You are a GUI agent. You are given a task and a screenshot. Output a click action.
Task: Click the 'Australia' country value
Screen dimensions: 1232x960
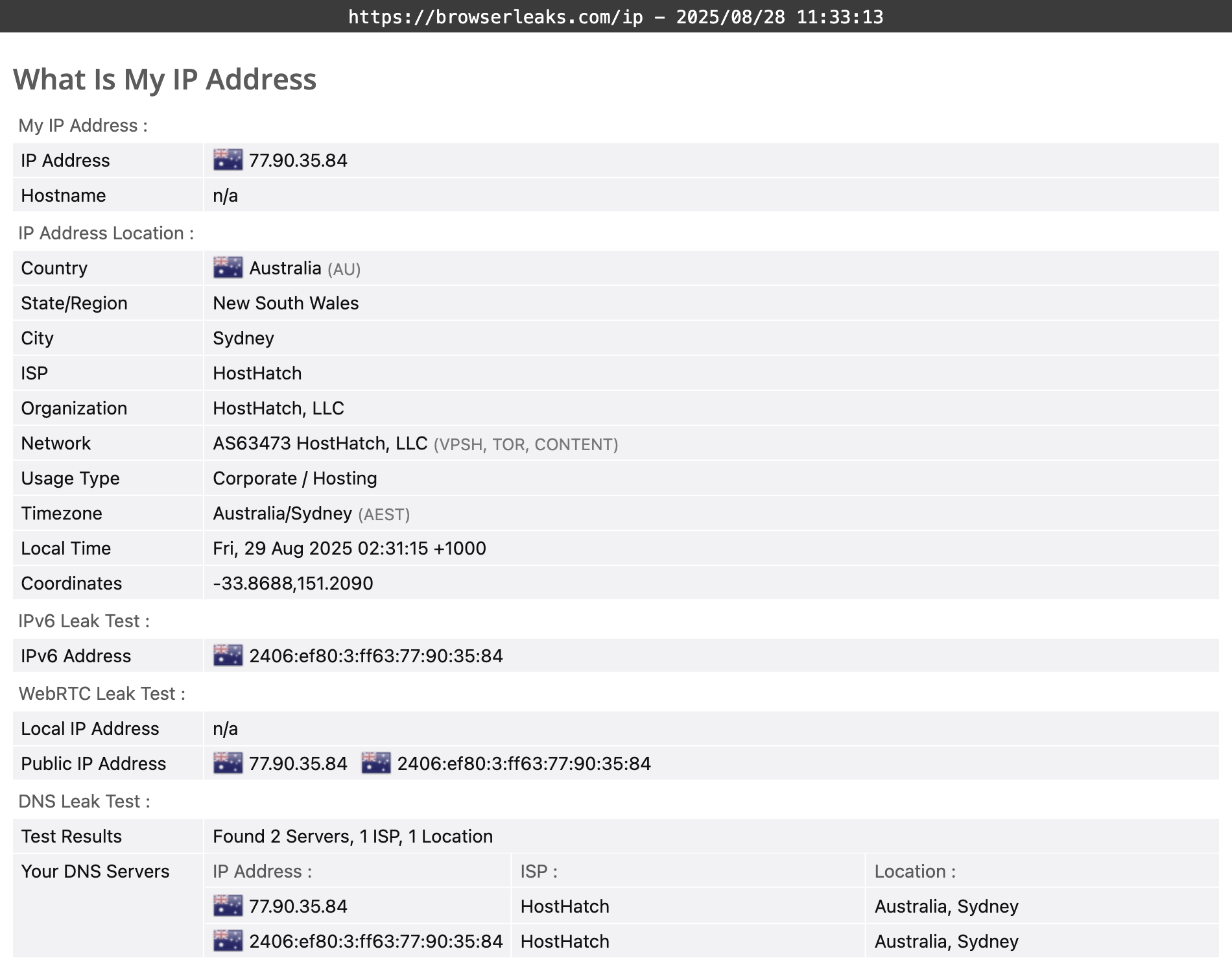285,268
